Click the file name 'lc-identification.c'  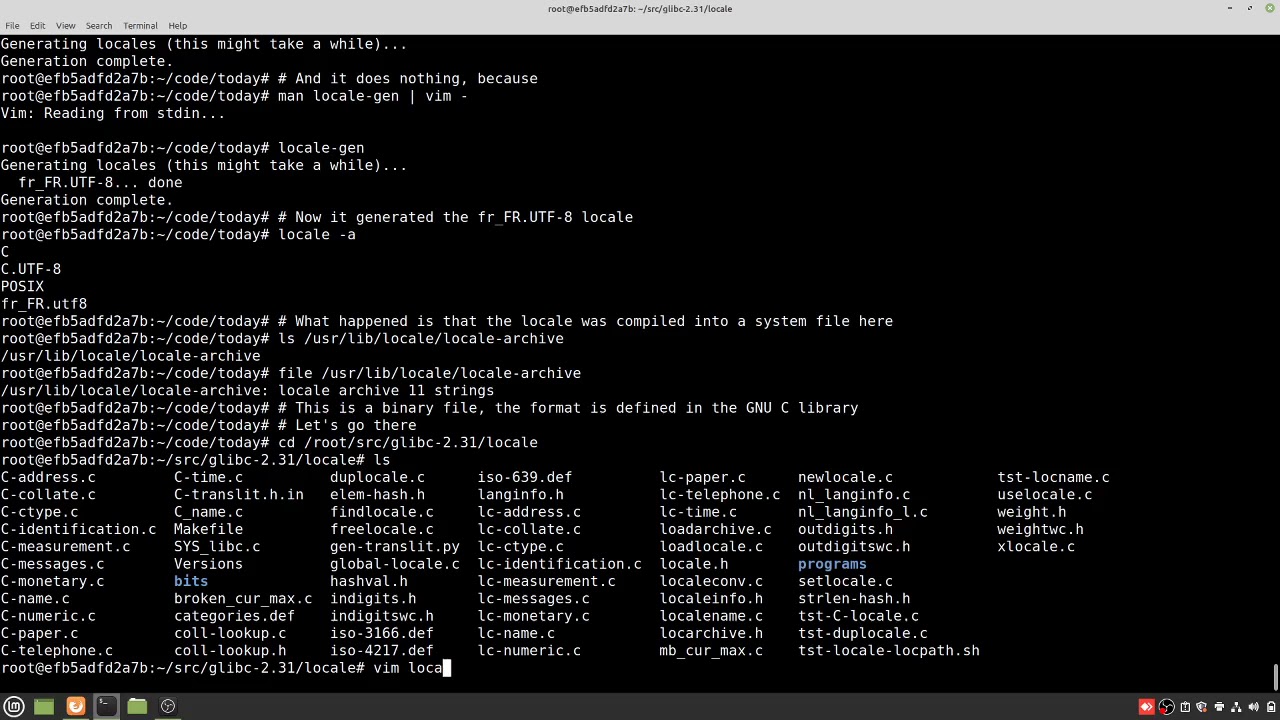click(559, 564)
